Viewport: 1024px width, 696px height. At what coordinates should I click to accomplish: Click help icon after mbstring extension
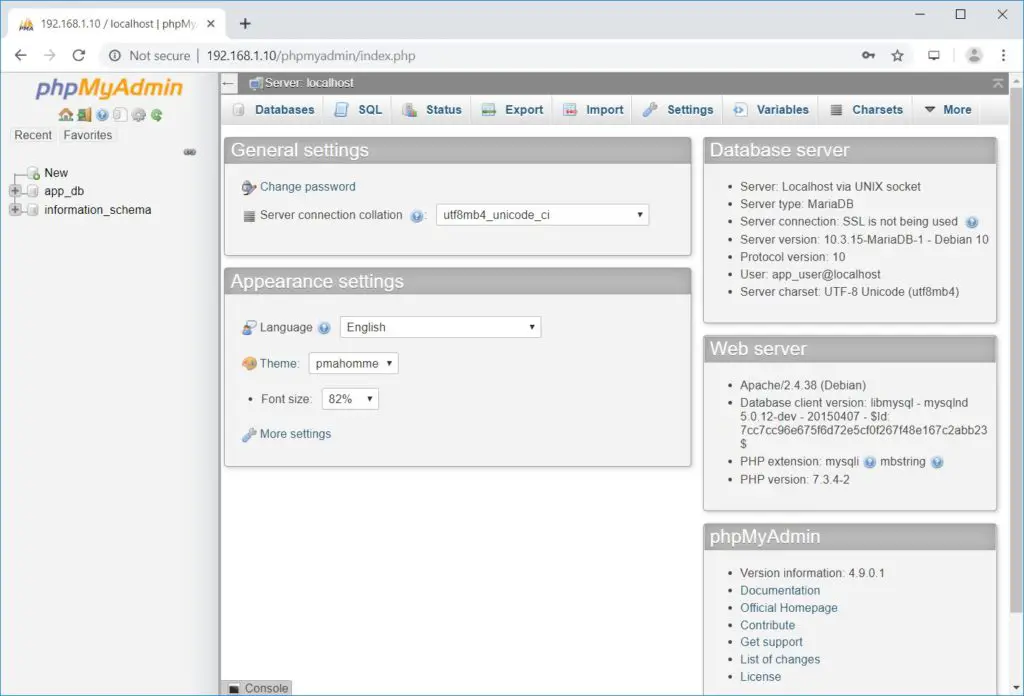937,462
